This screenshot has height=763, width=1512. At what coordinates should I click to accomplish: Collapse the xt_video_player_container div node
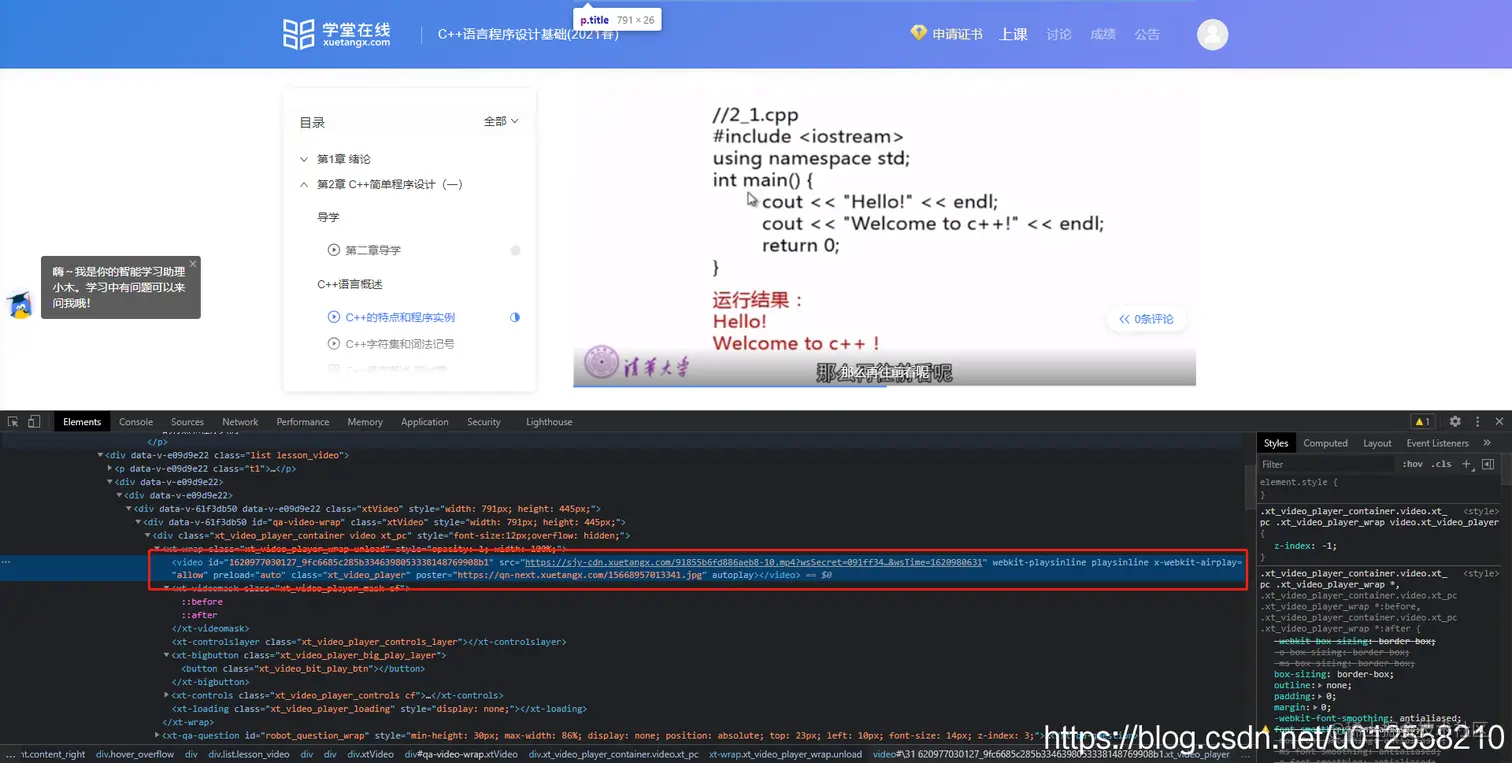[x=147, y=535]
